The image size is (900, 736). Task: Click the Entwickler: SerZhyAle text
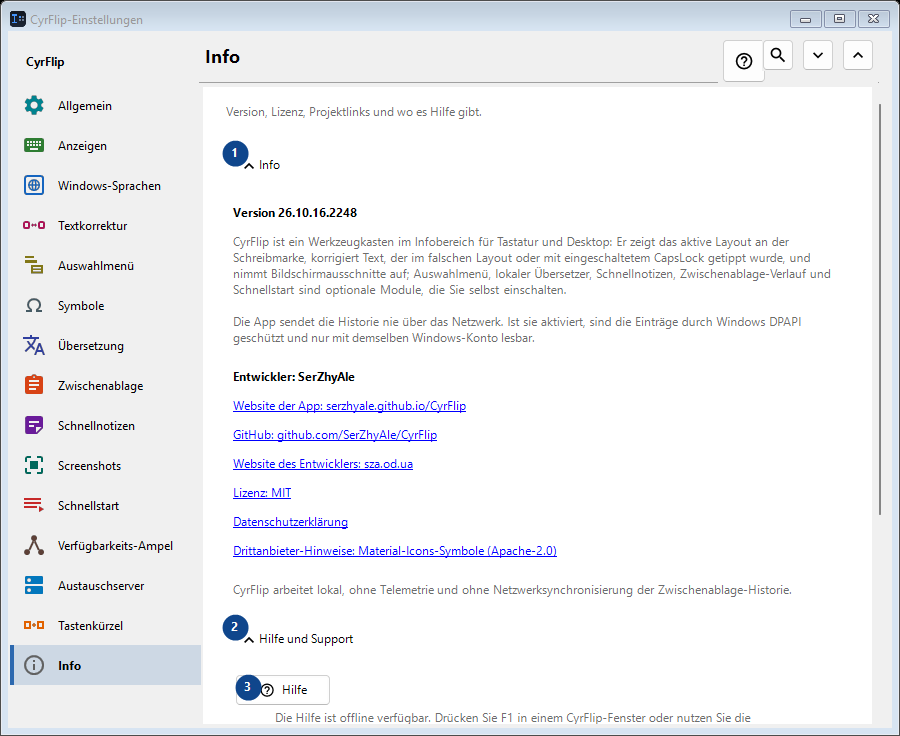tap(294, 377)
